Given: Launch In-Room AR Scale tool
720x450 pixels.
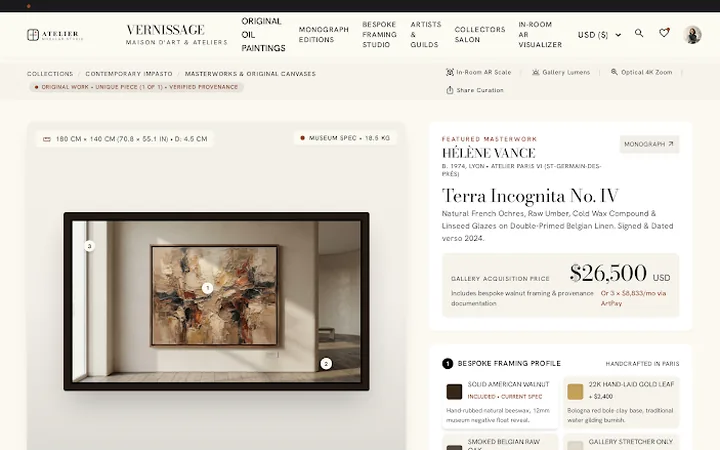Looking at the screenshot, I should click(x=478, y=72).
